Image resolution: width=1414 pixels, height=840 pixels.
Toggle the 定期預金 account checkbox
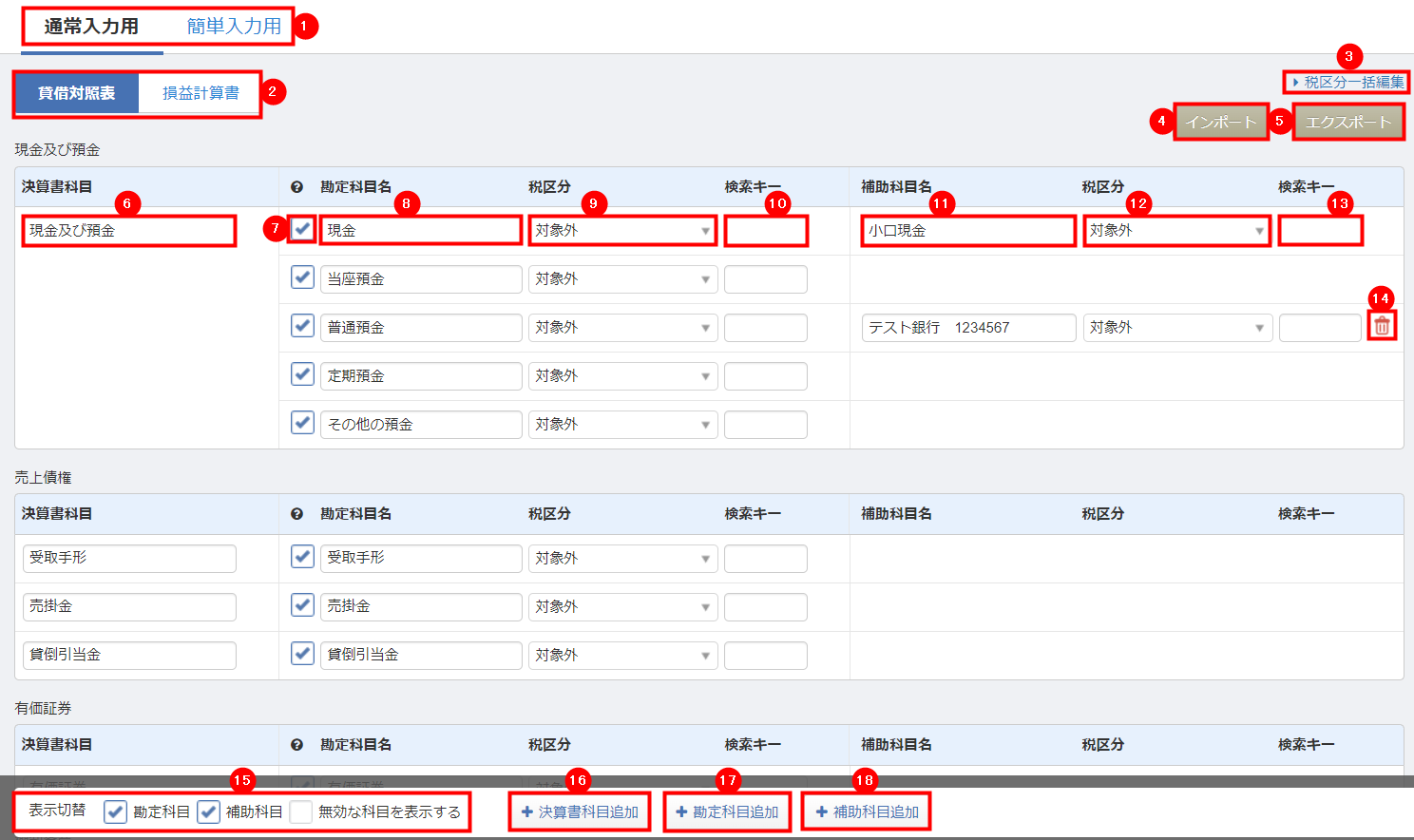pyautogui.click(x=302, y=374)
